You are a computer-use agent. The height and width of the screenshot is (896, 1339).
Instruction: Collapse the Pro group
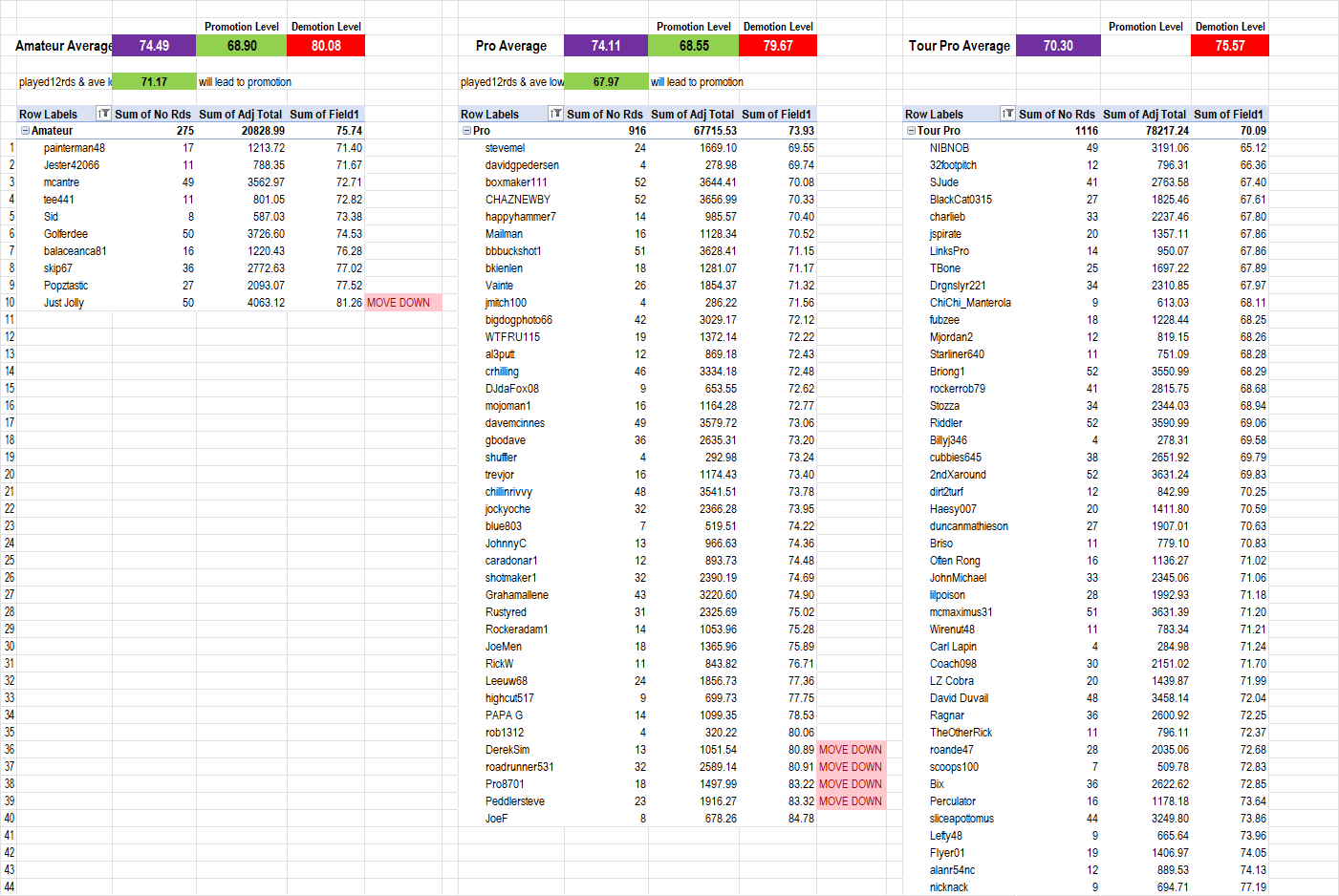point(466,131)
